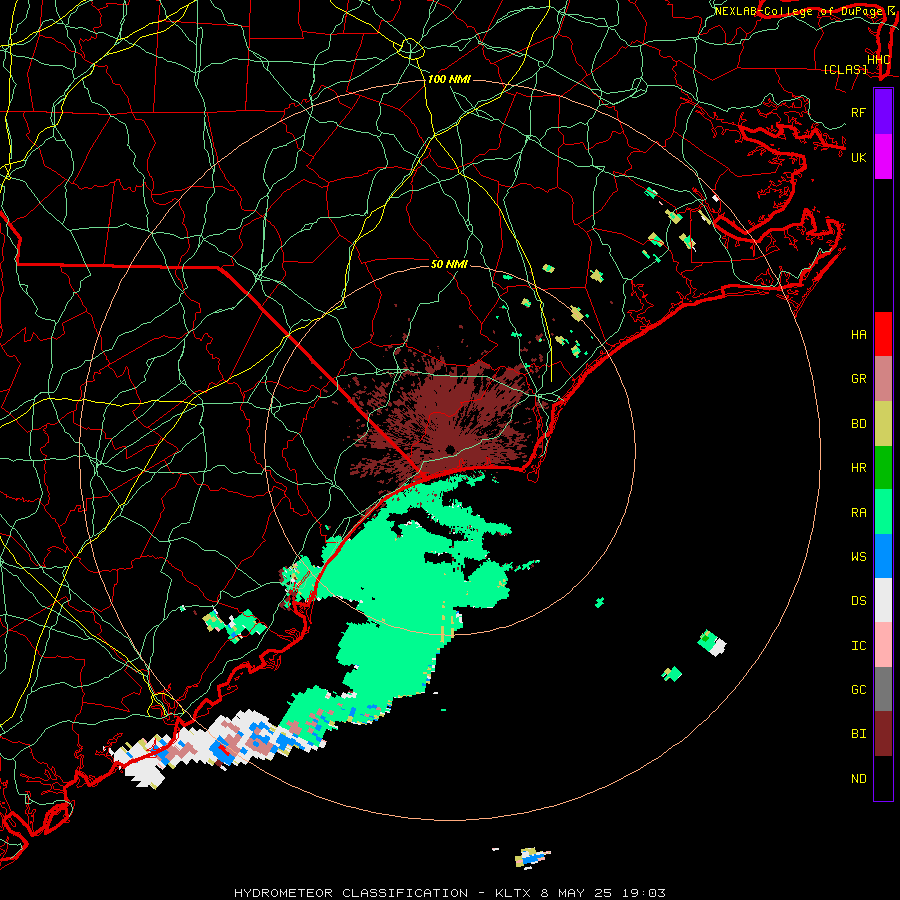The height and width of the screenshot is (900, 900).
Task: Click the BI brown legend swatch
Action: pos(883,734)
